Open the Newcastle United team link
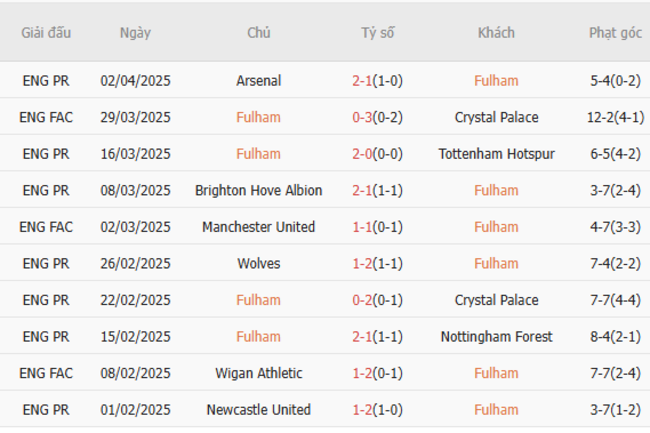The image size is (650, 433). tap(259, 410)
